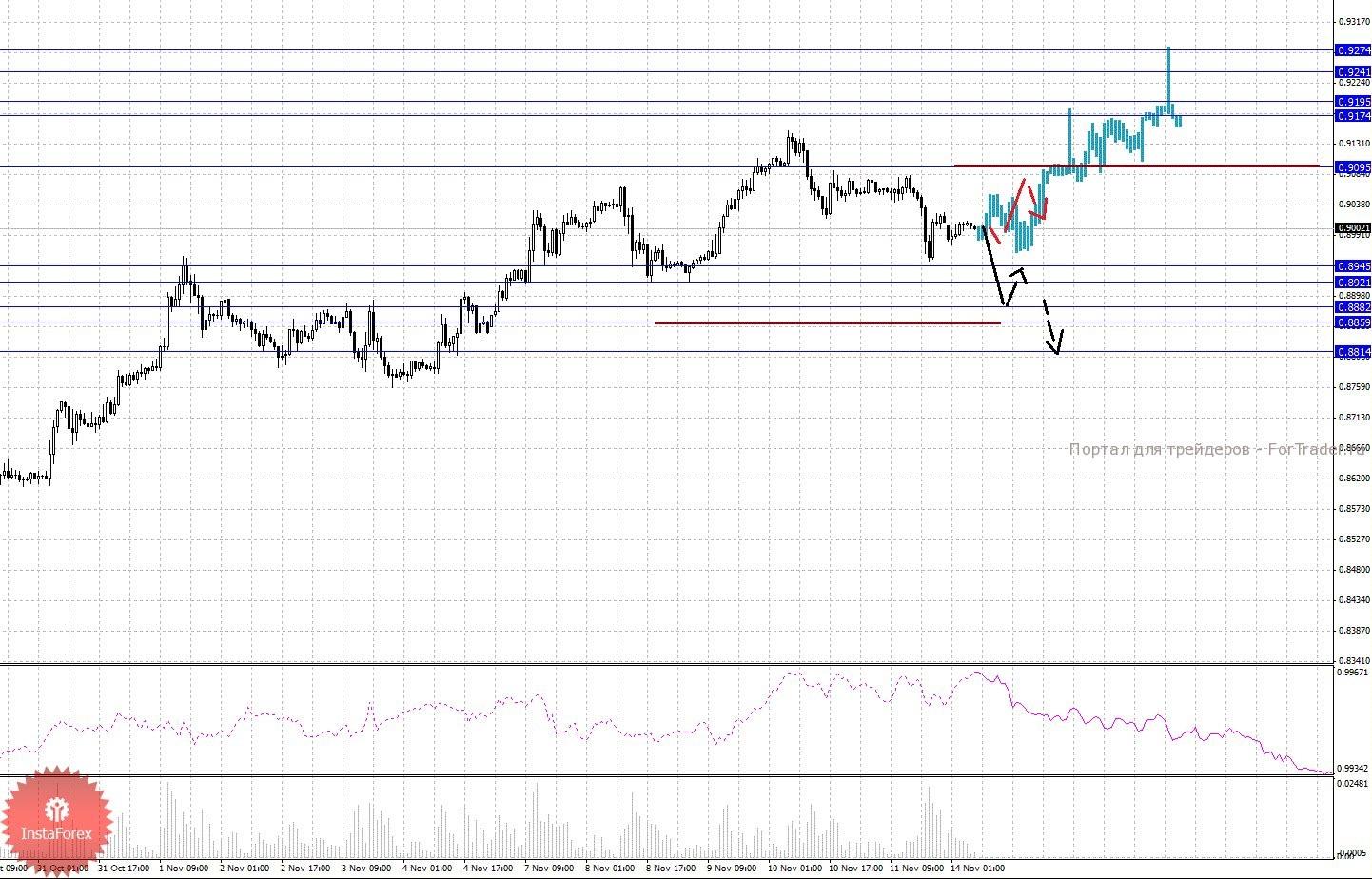Click the 7 Nov 09:00 time axis label
This screenshot has height=879, width=1372.
[552, 869]
